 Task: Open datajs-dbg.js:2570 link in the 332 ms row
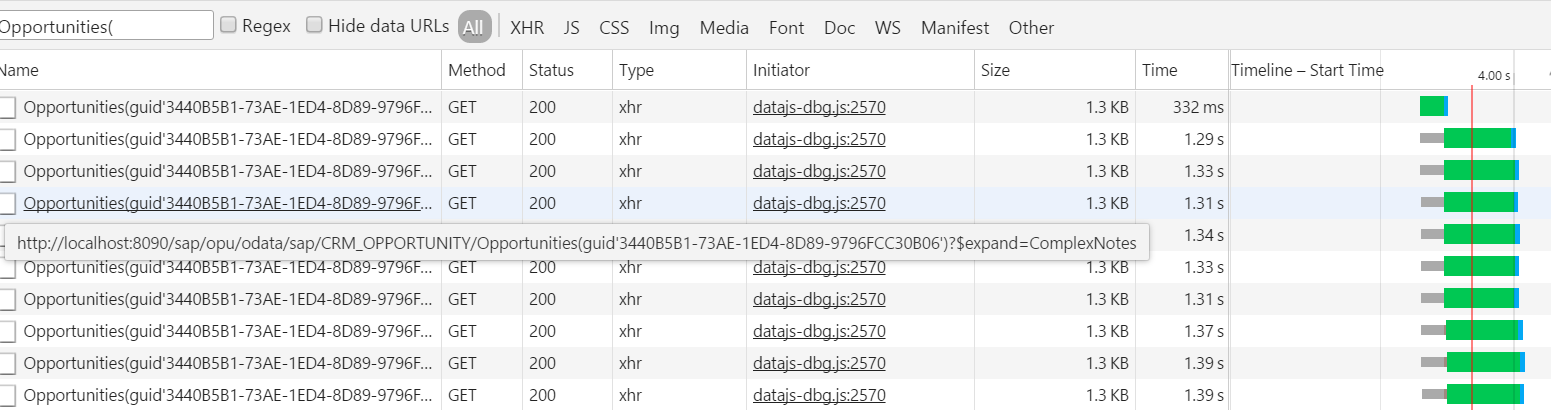pos(819,107)
